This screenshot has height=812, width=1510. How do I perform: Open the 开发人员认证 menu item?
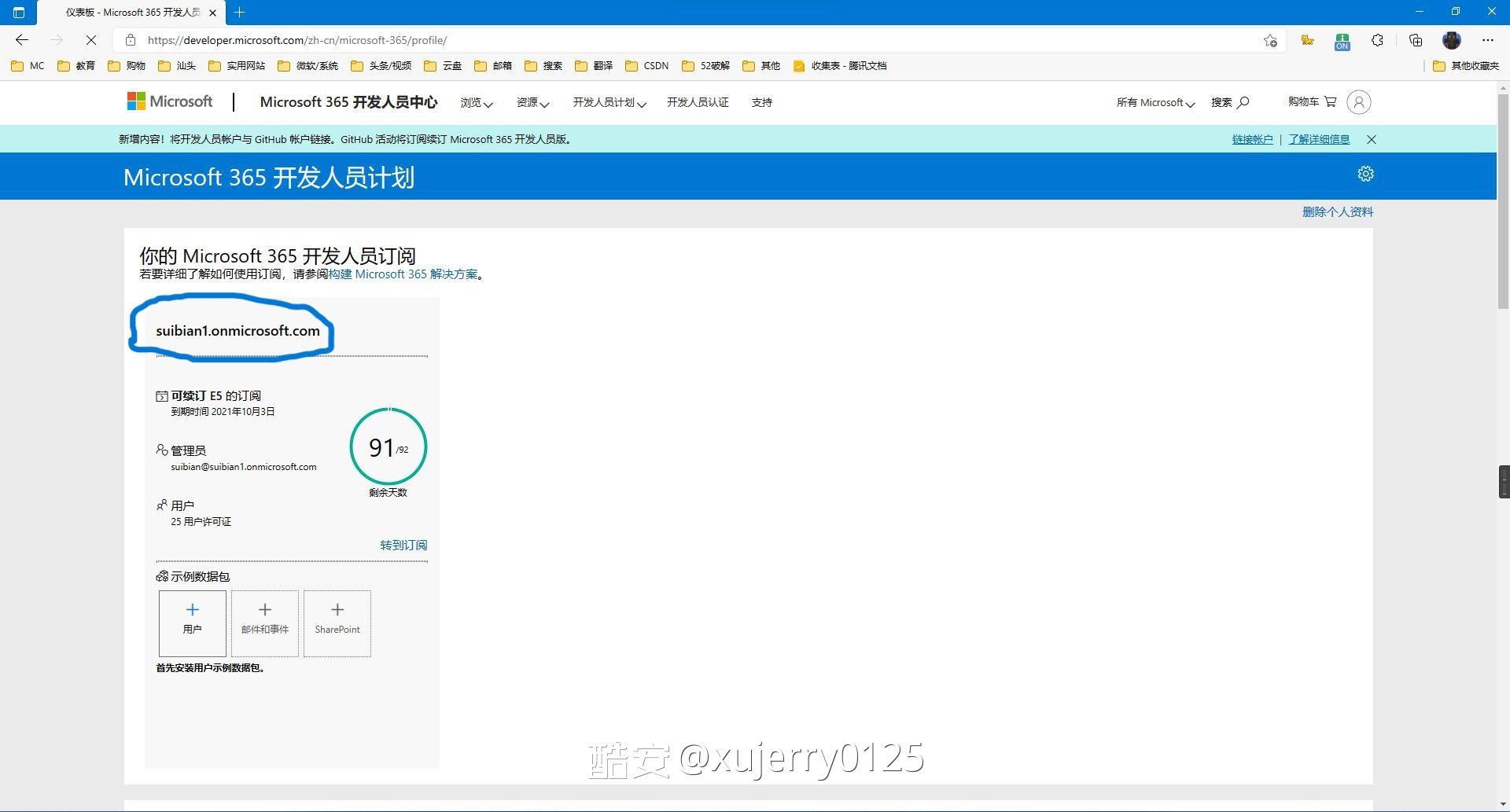tap(698, 102)
